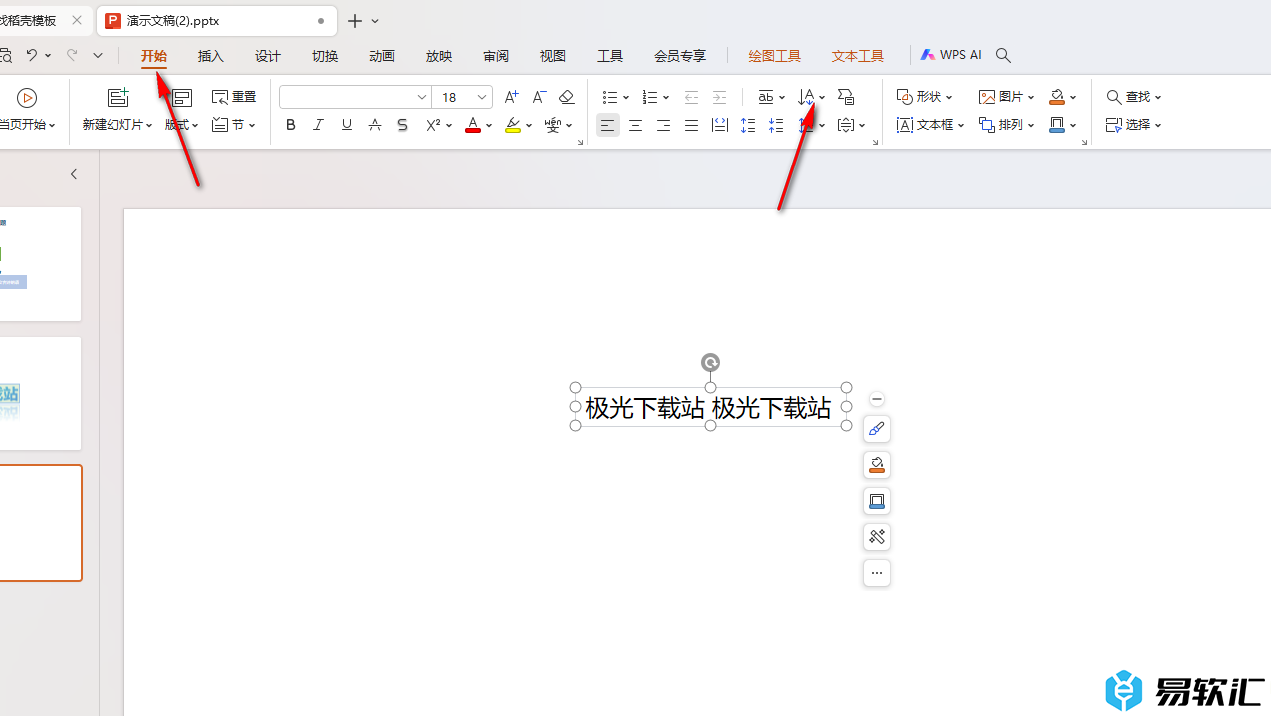The height and width of the screenshot is (716, 1271).
Task: Click the Reset (重置) button
Action: point(235,97)
